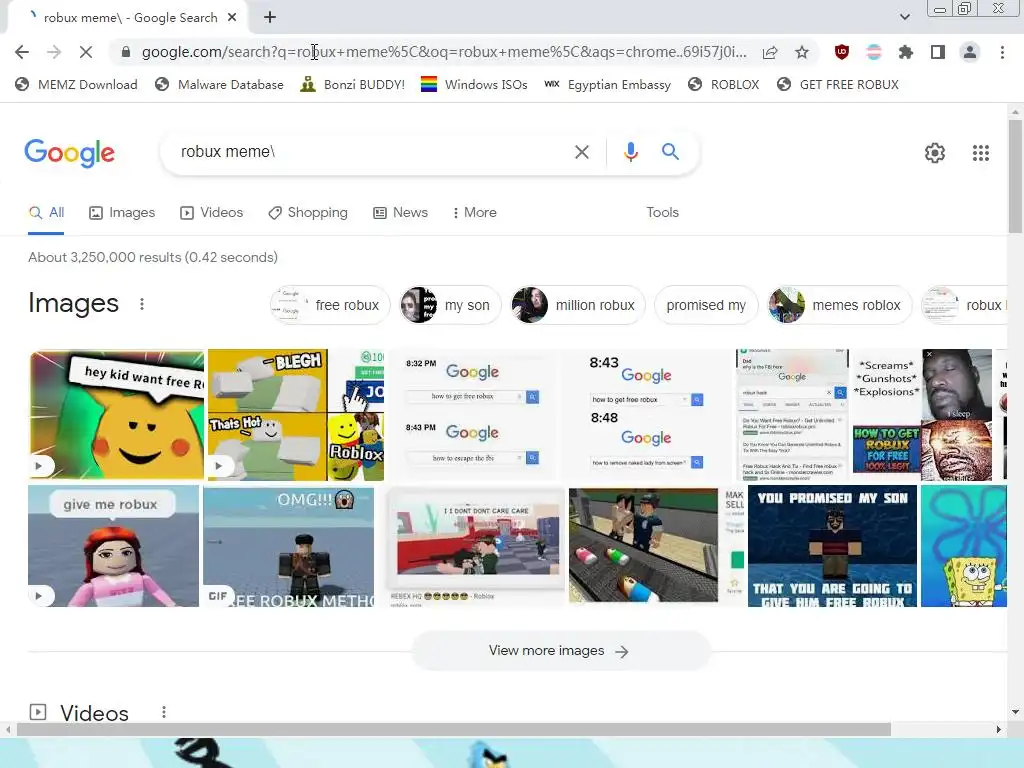The height and width of the screenshot is (768, 1024).
Task: Click View more images button
Action: (x=560, y=651)
